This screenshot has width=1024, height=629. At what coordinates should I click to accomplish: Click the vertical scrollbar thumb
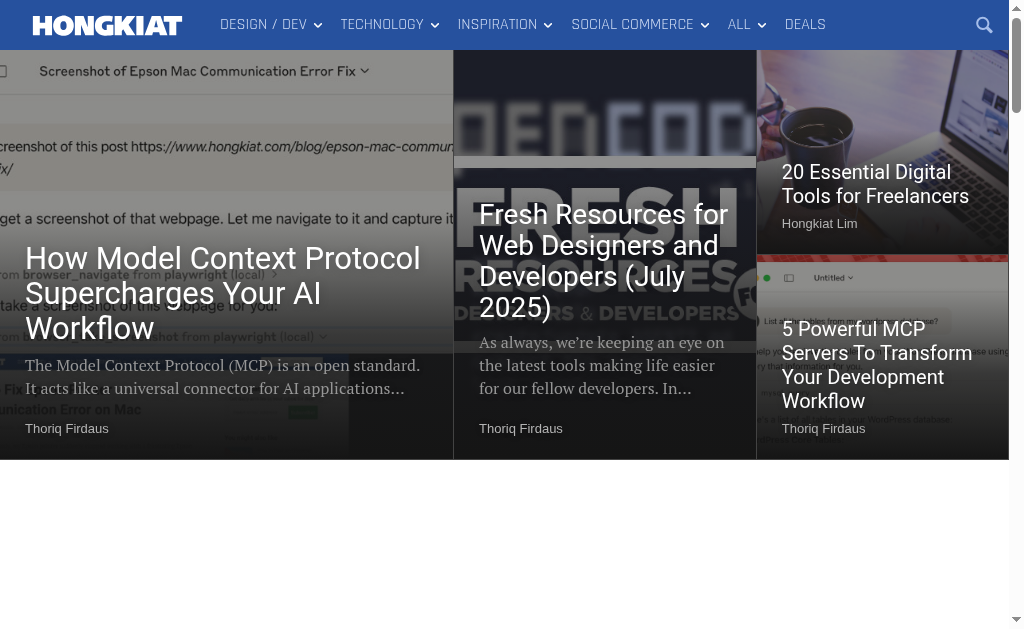(1016, 65)
